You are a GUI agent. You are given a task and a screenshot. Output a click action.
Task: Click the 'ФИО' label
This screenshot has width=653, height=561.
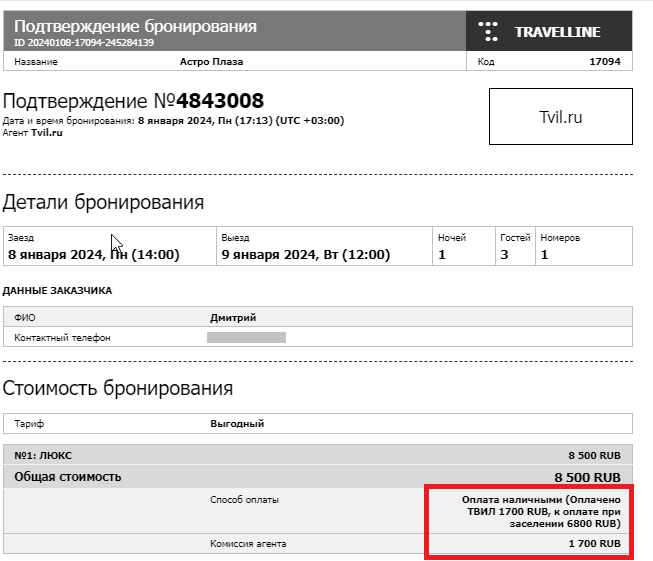coord(25,318)
